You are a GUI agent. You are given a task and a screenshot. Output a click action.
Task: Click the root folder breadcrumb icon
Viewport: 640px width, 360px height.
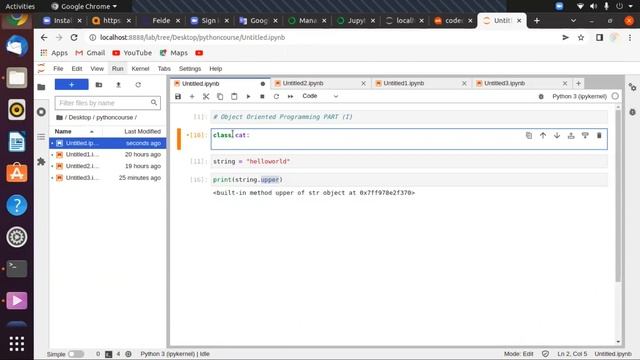point(60,118)
